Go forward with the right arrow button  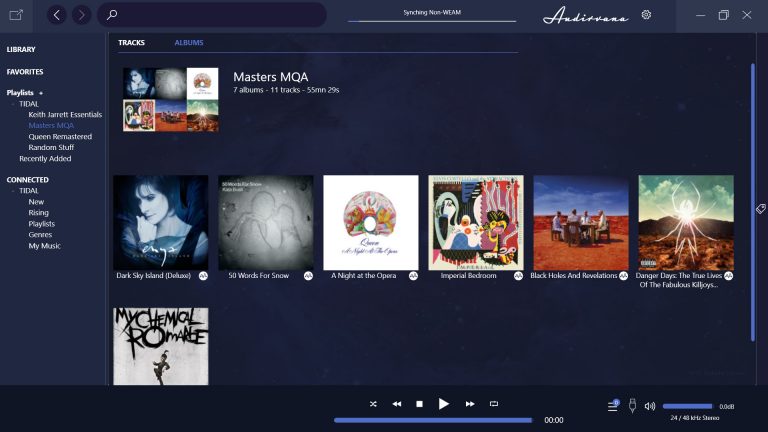click(x=81, y=15)
